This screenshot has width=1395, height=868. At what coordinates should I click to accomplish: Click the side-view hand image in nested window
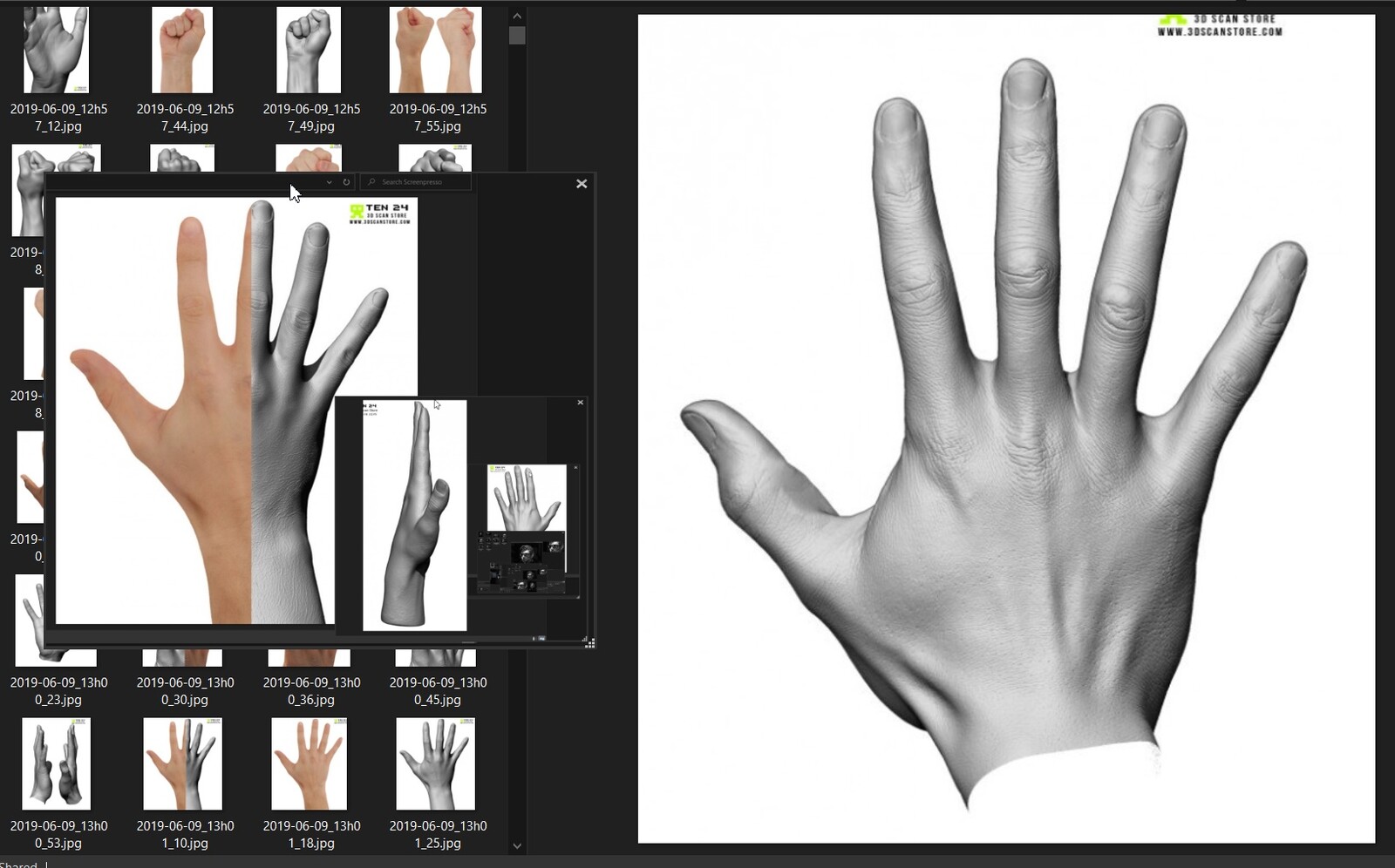point(415,515)
